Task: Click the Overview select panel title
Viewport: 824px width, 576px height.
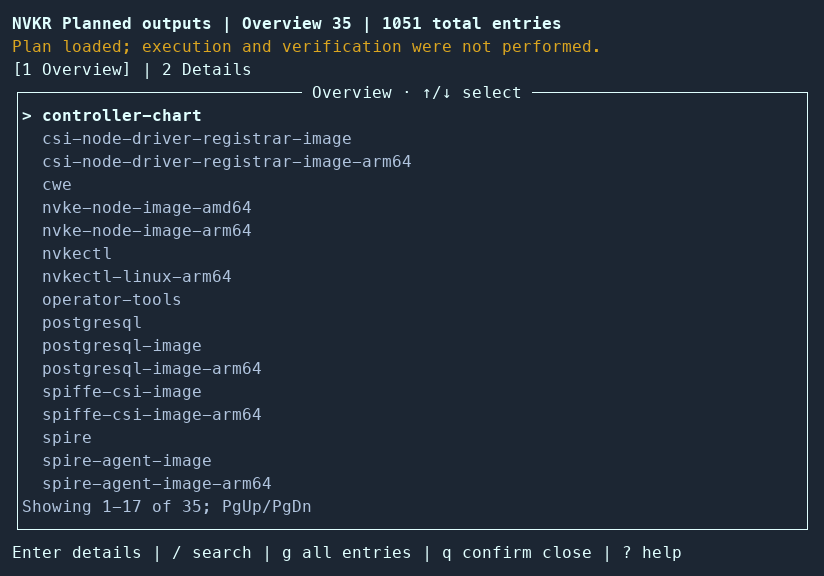Action: click(416, 92)
